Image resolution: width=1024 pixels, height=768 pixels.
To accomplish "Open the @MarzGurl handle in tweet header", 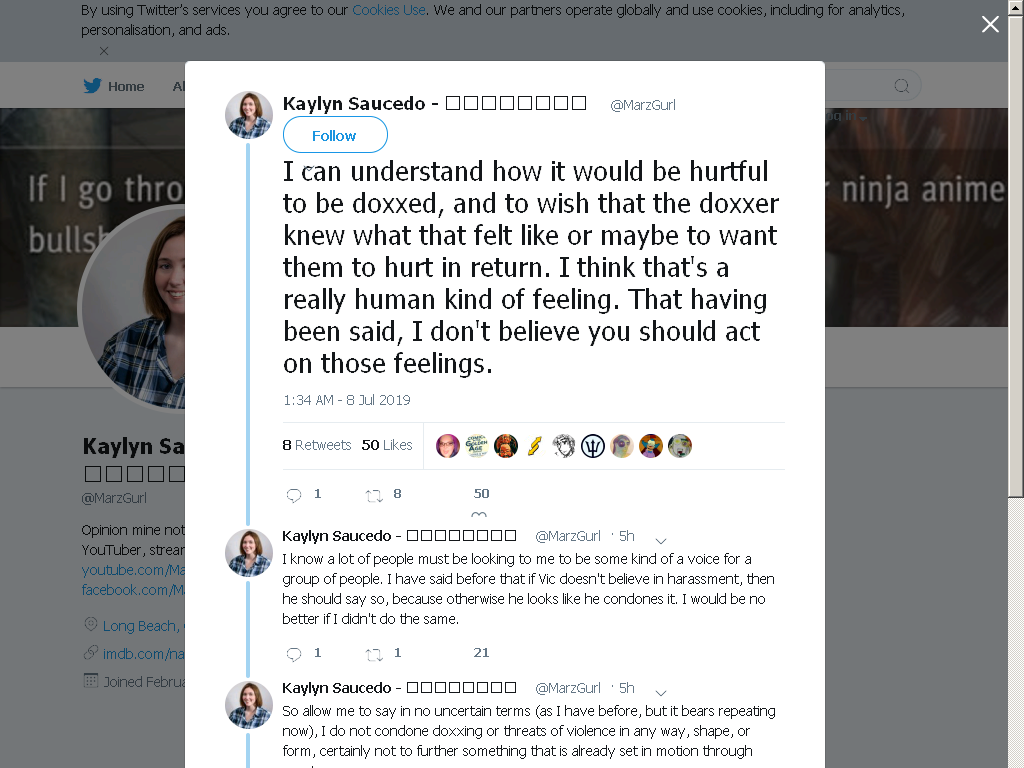I will 643,104.
